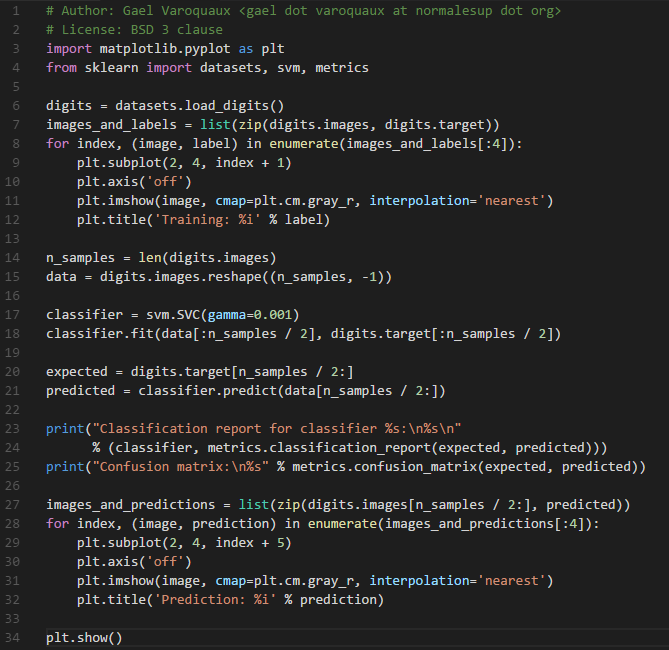Click the License BSD 3 clause comment

pyautogui.click(x=134, y=30)
